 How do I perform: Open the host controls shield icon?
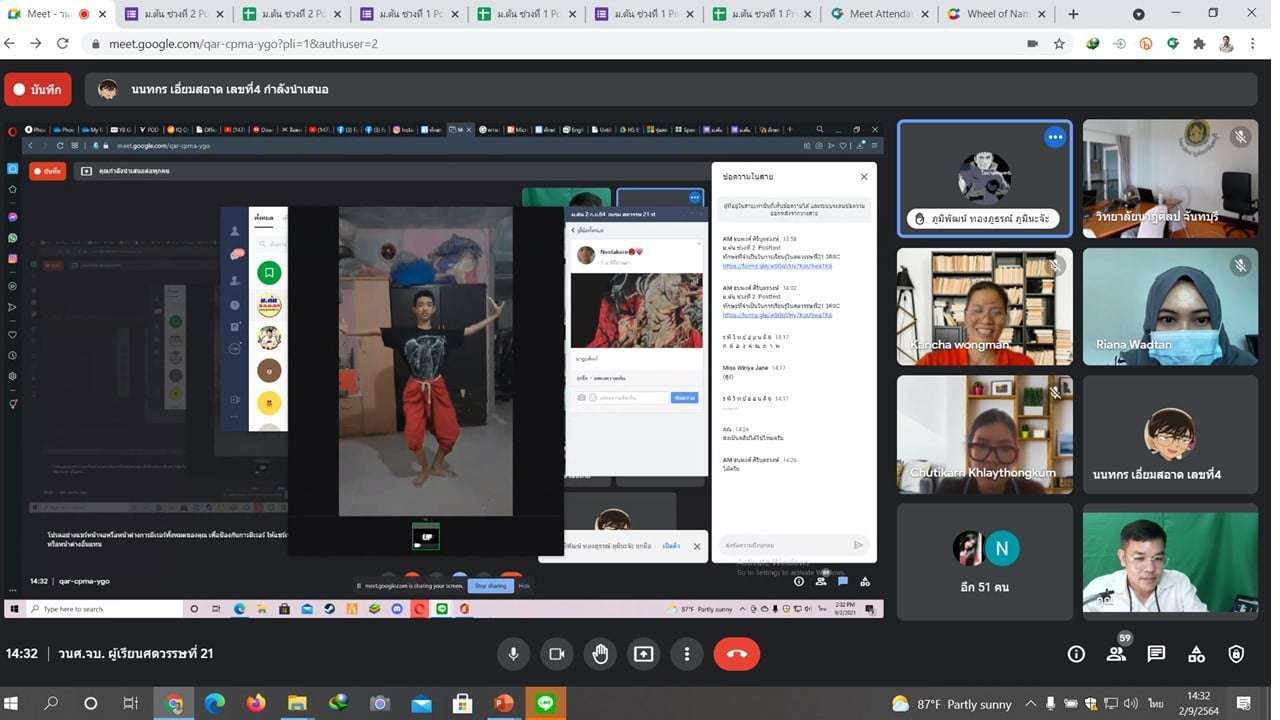1236,654
